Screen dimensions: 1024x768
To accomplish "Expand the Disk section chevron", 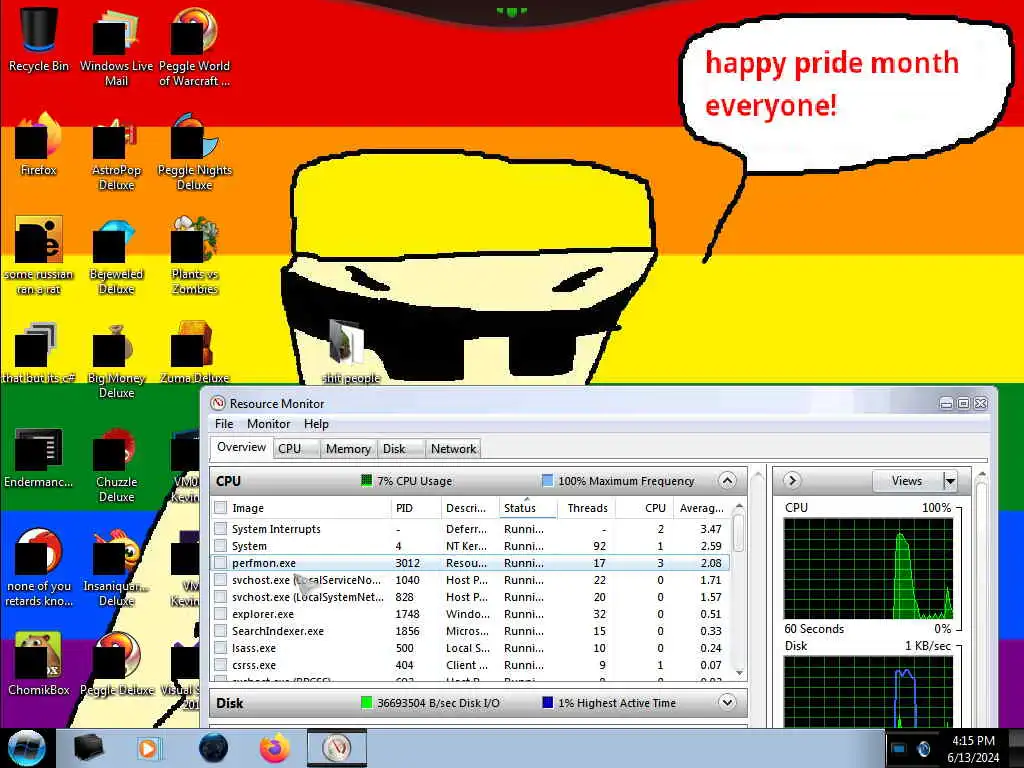I will click(727, 703).
